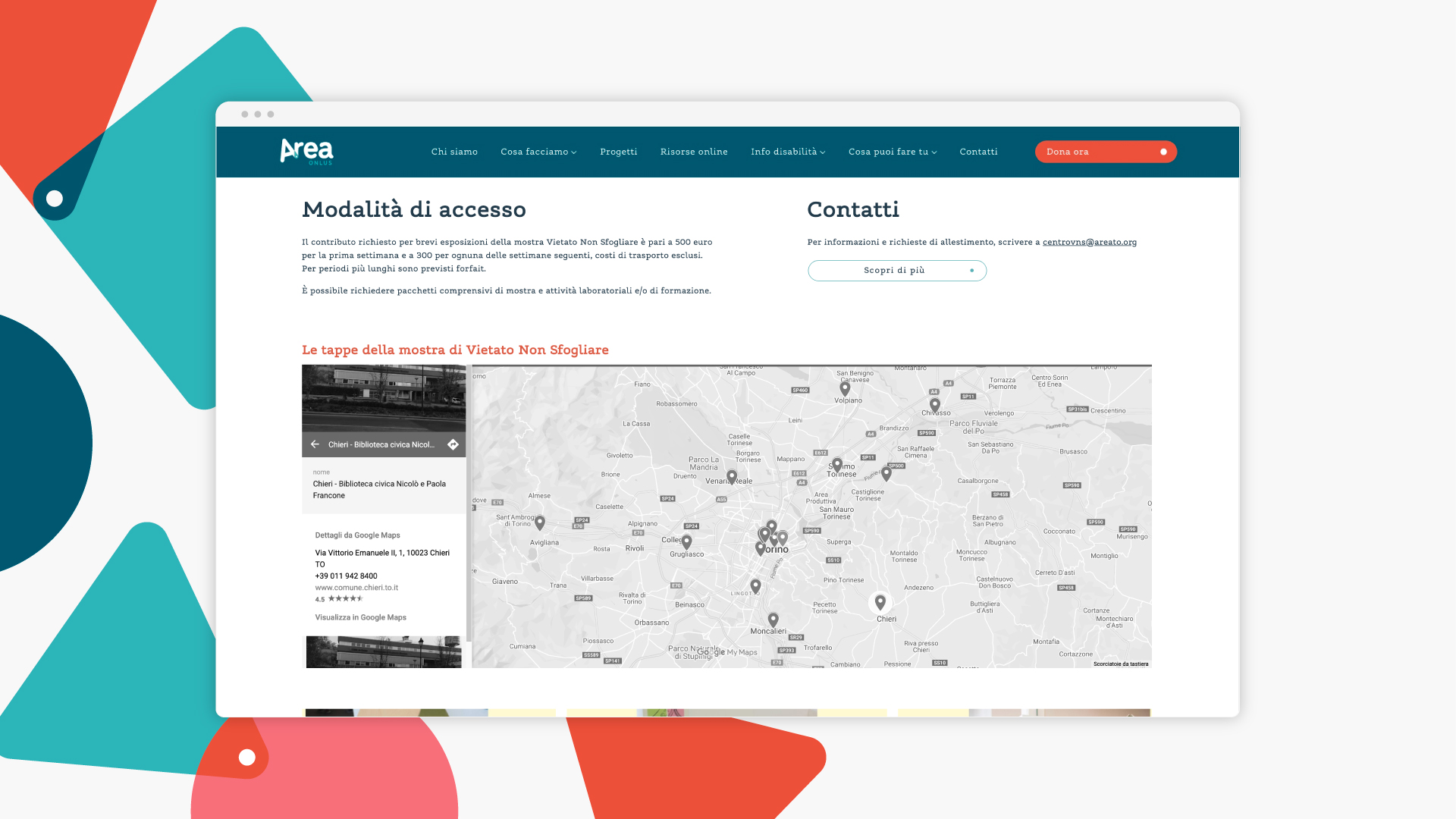Expand the Cosa puoi fare tu menu

[x=893, y=152]
